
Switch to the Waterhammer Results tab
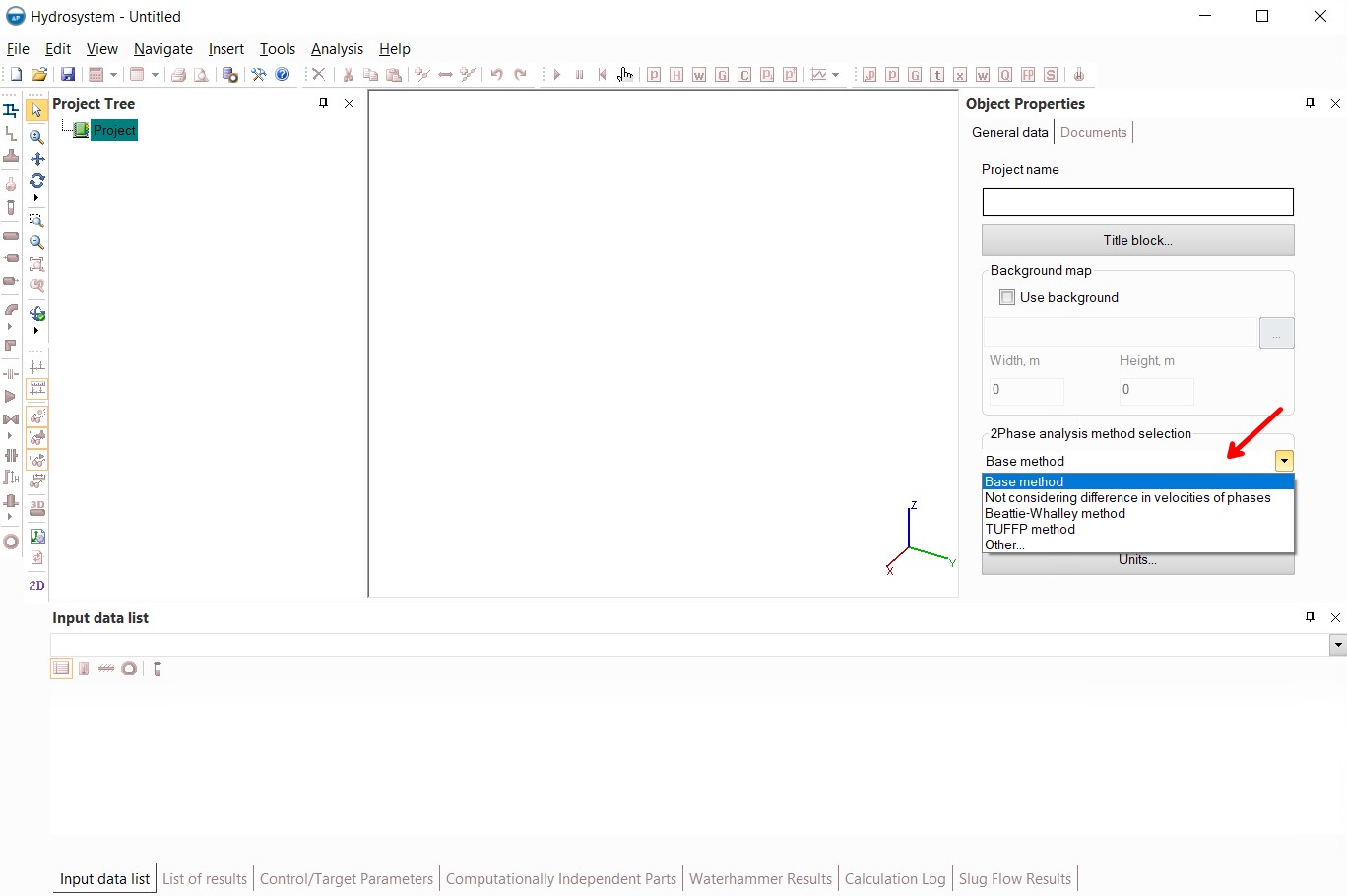(760, 879)
